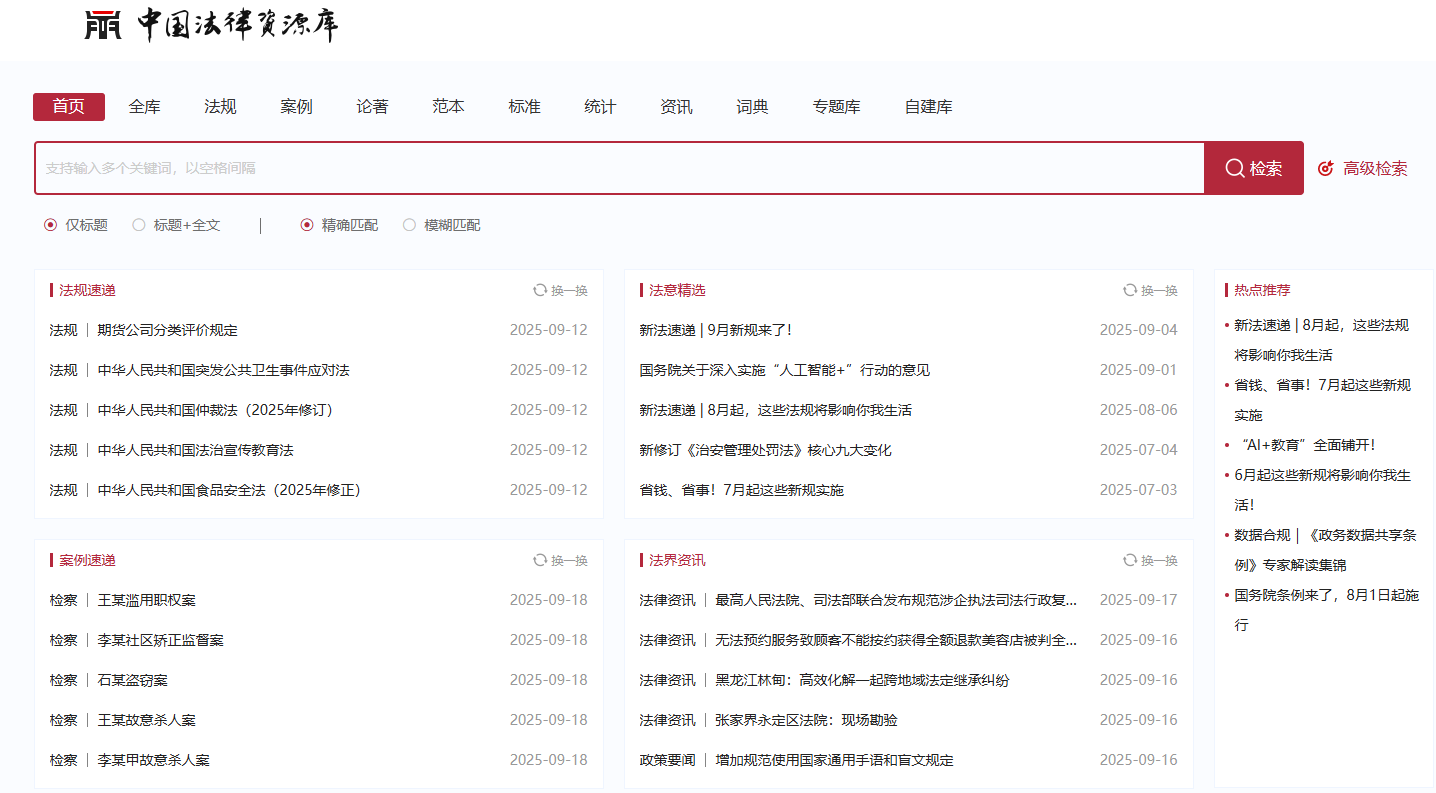Screen dimensions: 1436x793
Task: Choose 模糊匹配 matching mode
Action: (409, 225)
